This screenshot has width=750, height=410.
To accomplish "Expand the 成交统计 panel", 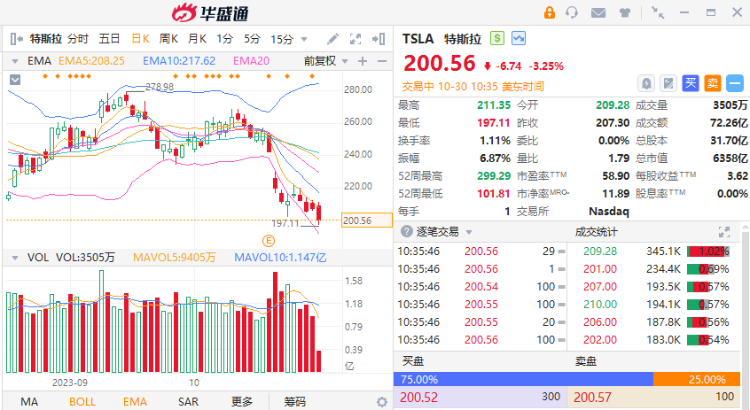I will click(x=724, y=232).
